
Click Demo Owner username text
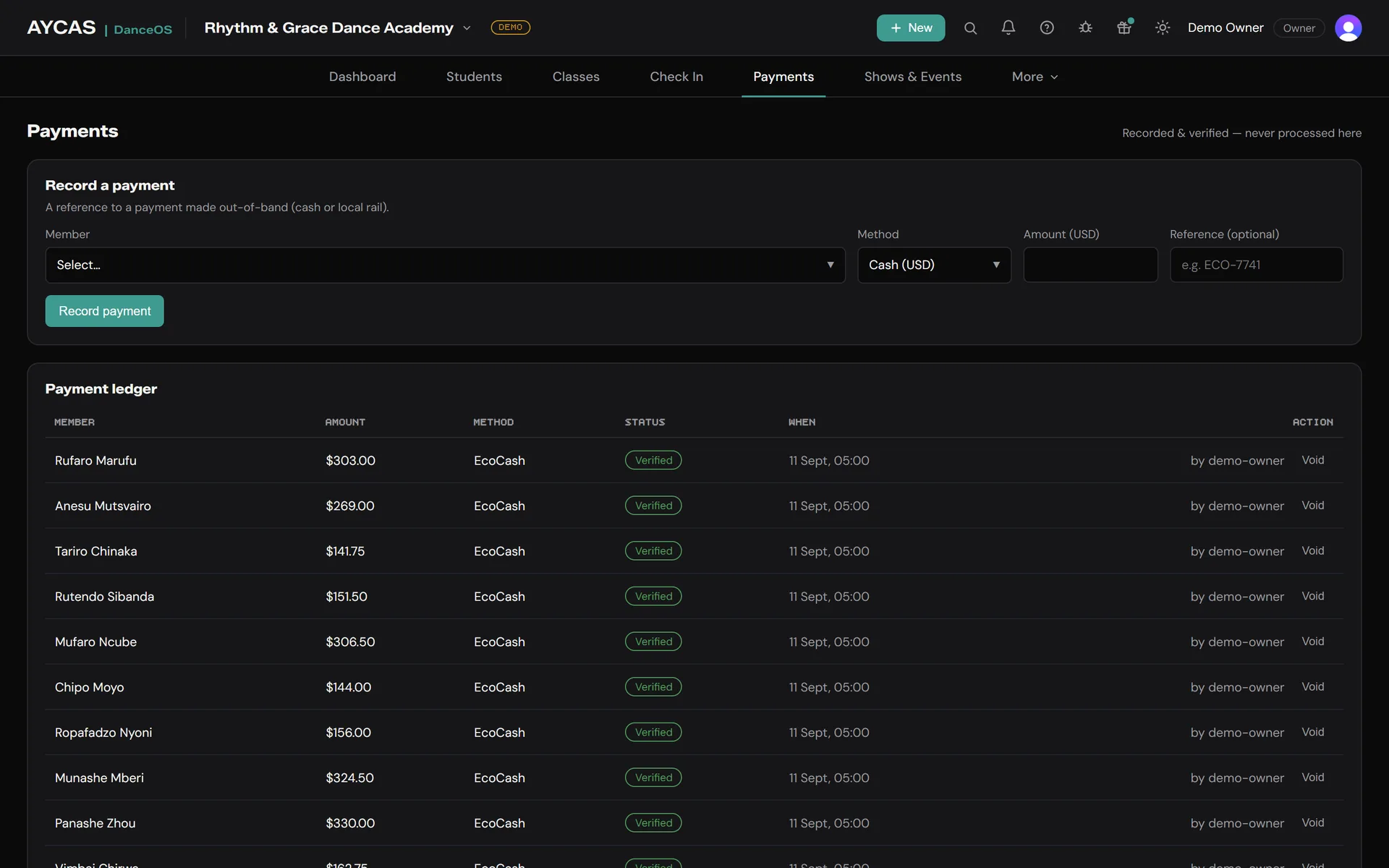pos(1226,27)
